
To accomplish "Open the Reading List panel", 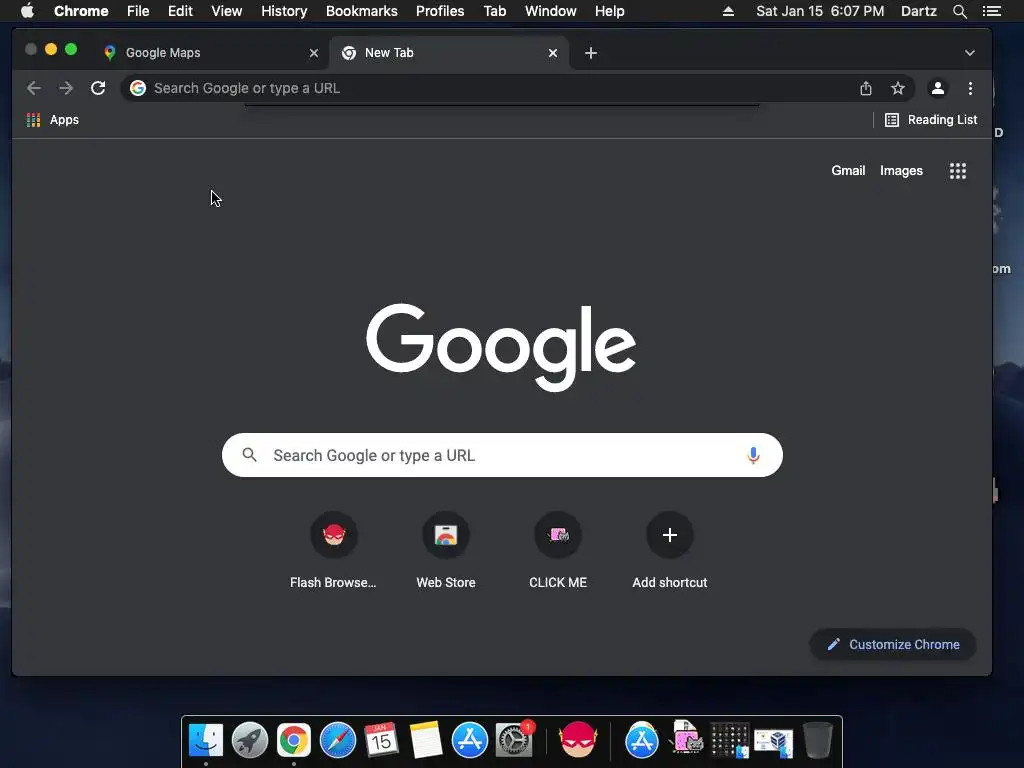I will click(931, 120).
